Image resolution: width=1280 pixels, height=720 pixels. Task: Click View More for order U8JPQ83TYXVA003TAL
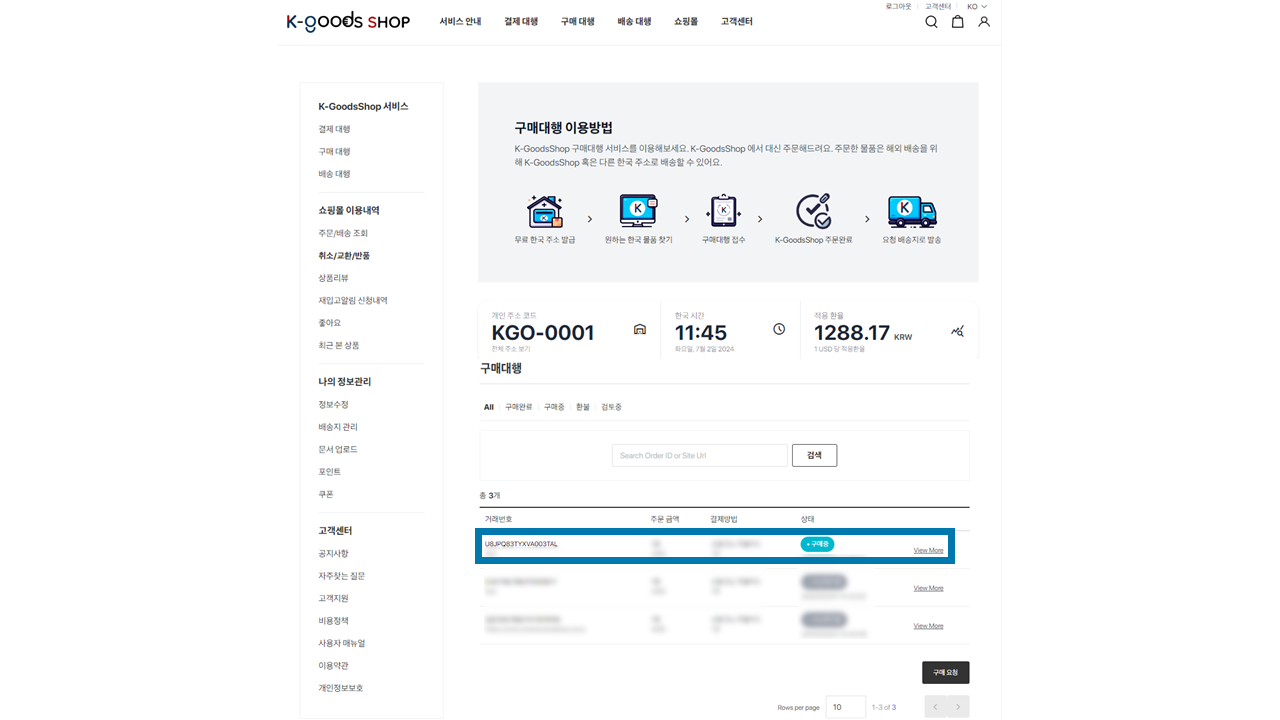point(928,550)
